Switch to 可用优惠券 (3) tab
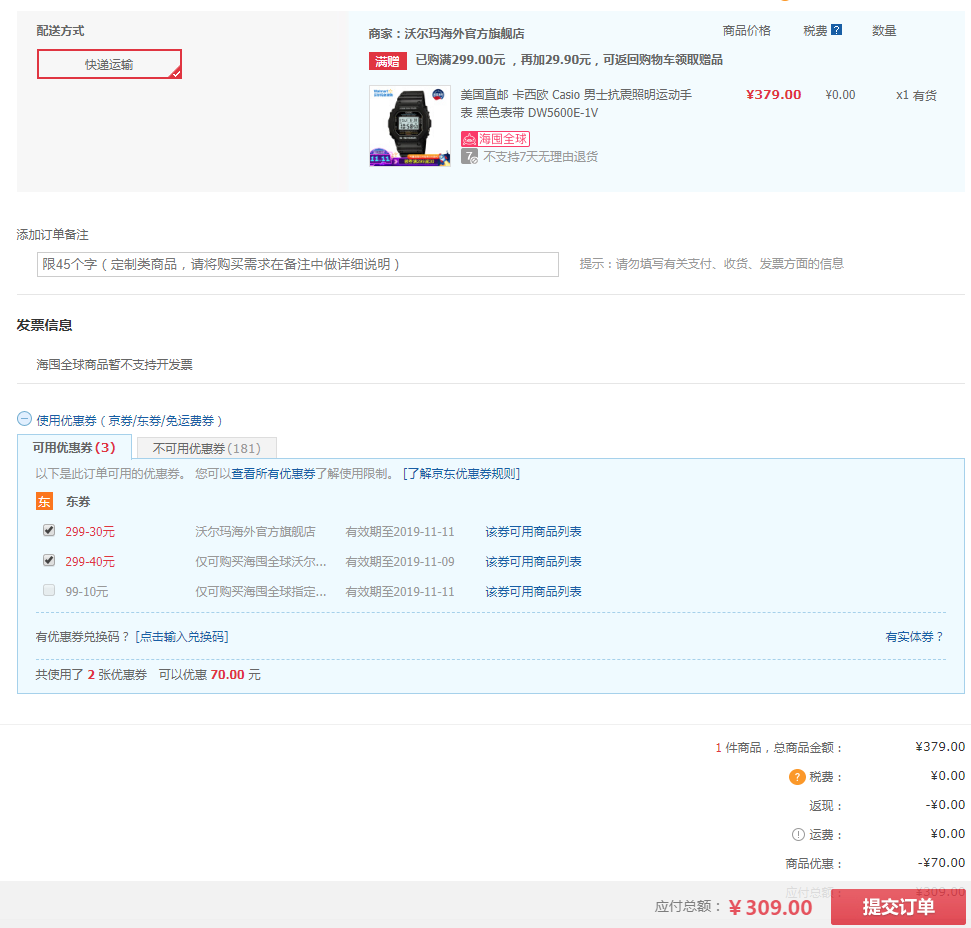Image resolution: width=971 pixels, height=928 pixels. (74, 448)
